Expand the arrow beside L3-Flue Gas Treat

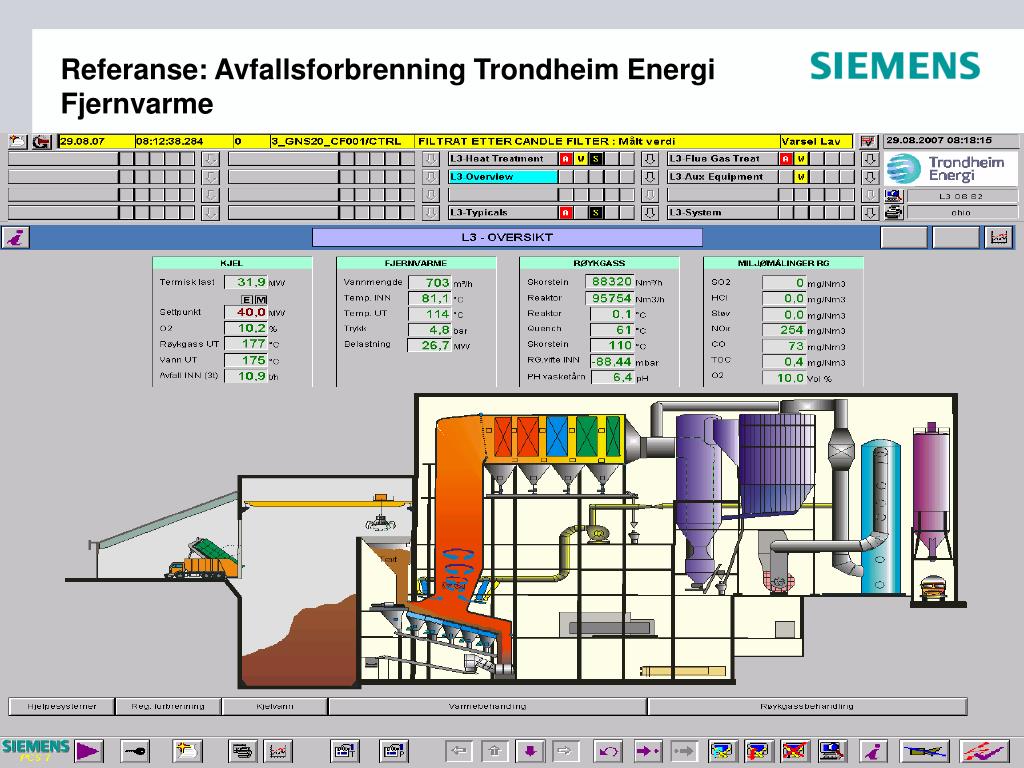869,159
